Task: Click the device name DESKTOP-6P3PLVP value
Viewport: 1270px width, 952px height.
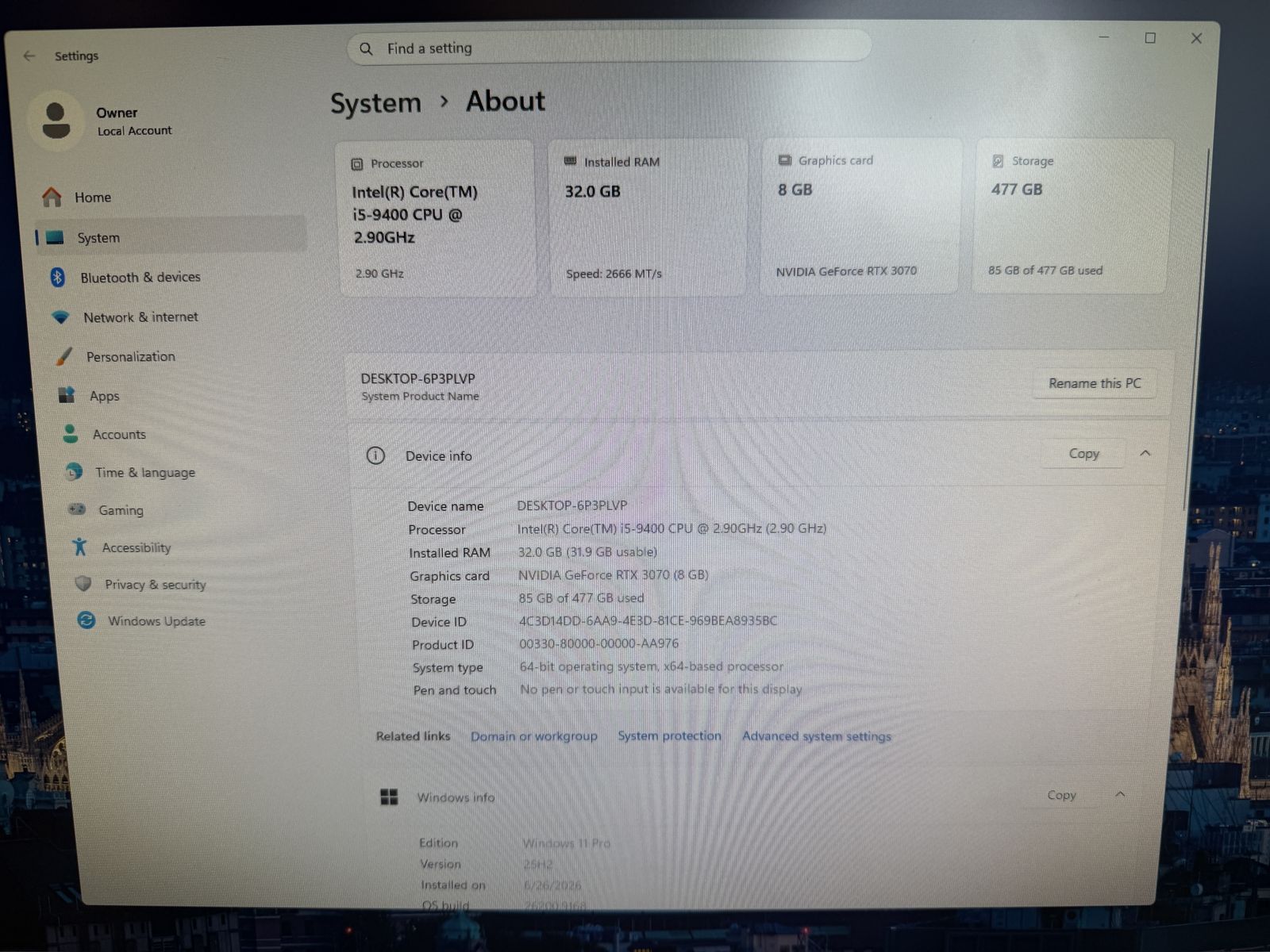Action: coord(571,505)
